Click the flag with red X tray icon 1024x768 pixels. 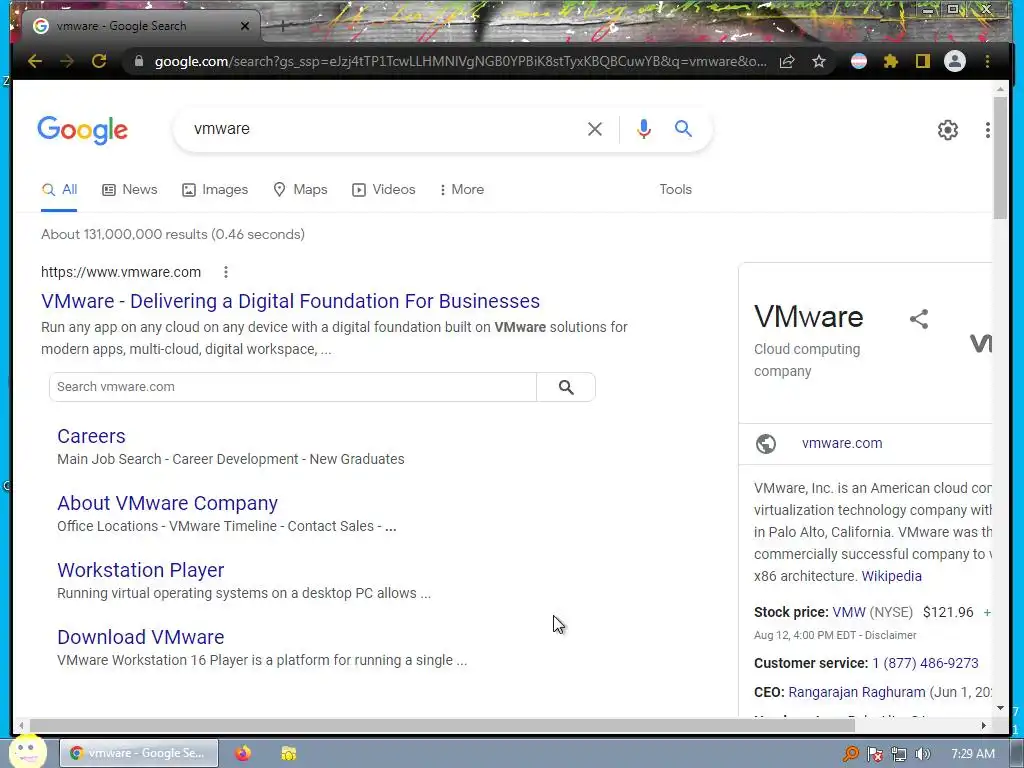pyautogui.click(x=874, y=754)
